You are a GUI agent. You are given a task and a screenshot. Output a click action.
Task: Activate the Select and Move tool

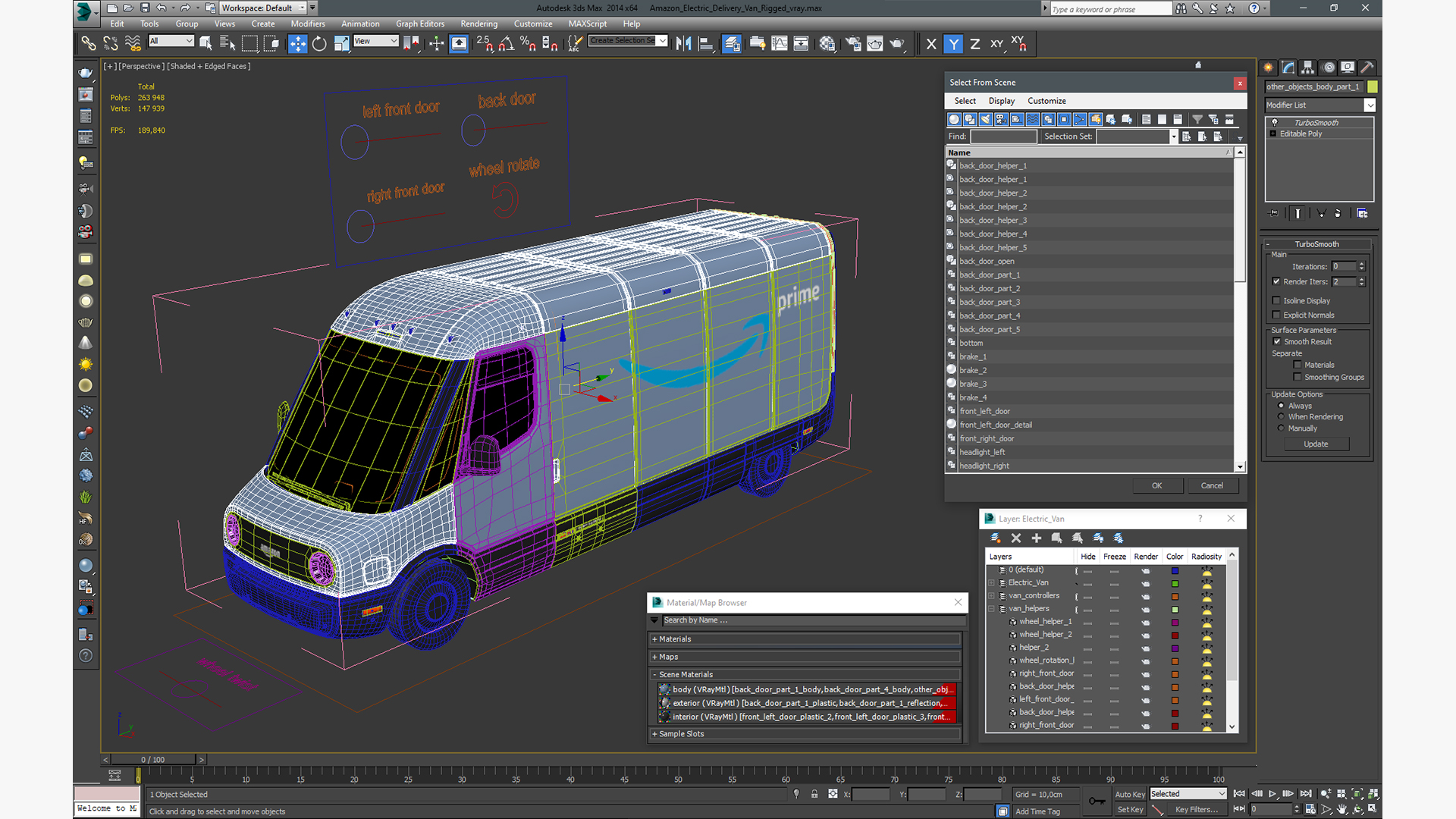click(297, 44)
